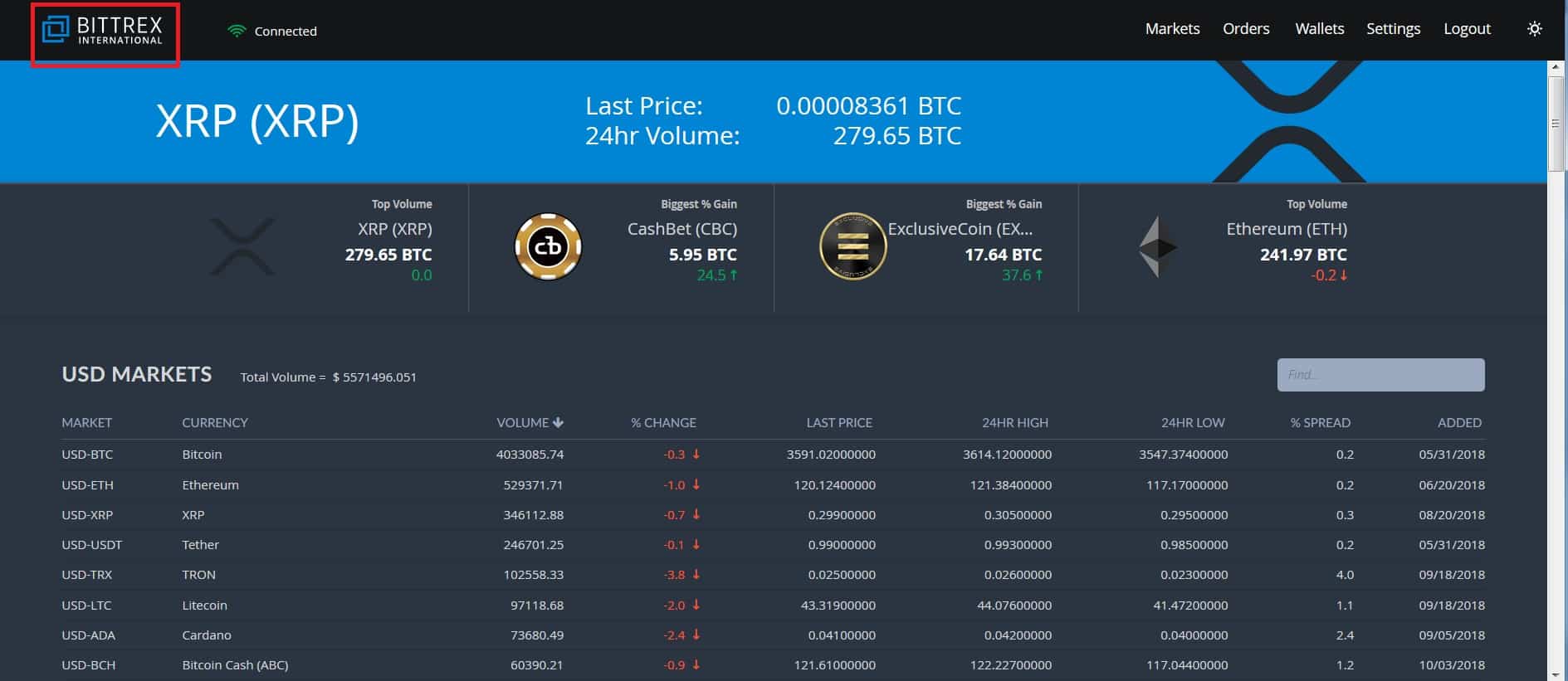
Task: Click the VOLUME sort arrow icon
Action: (x=558, y=423)
